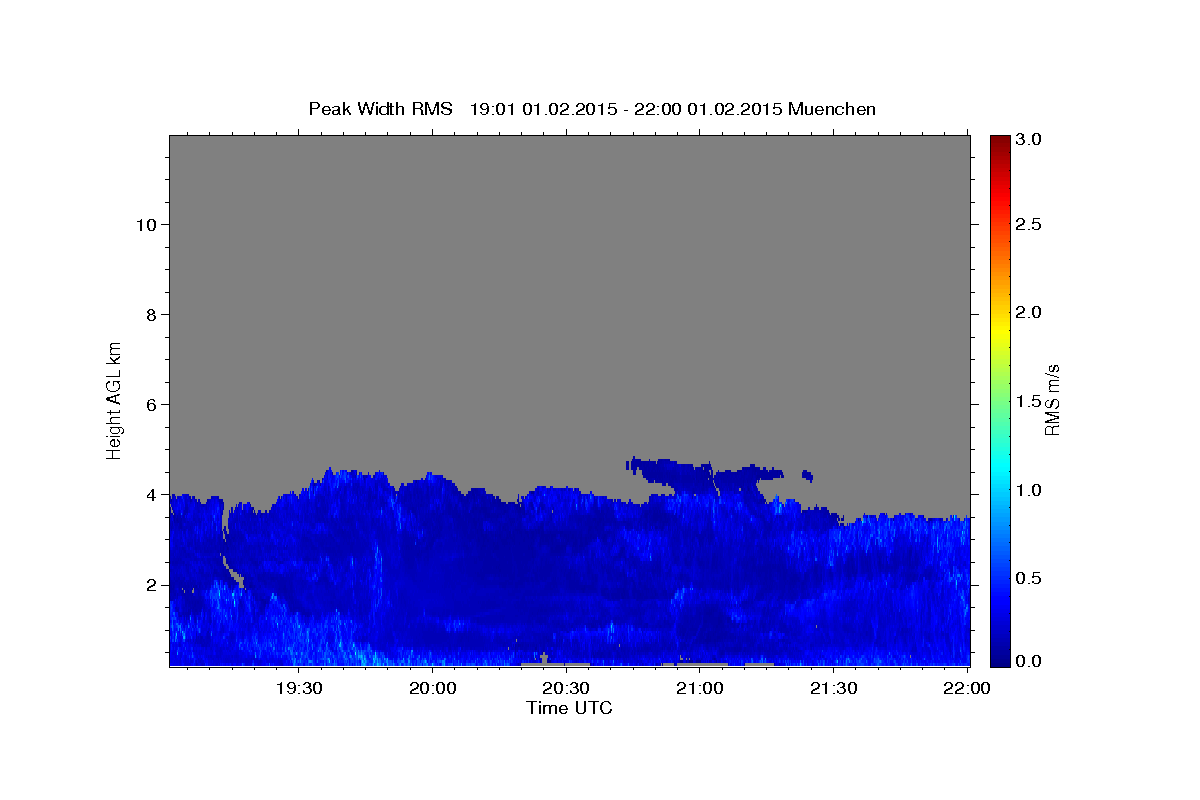Click the 'Height AGL km' axis label
The width and height of the screenshot is (1200, 800).
(115, 400)
